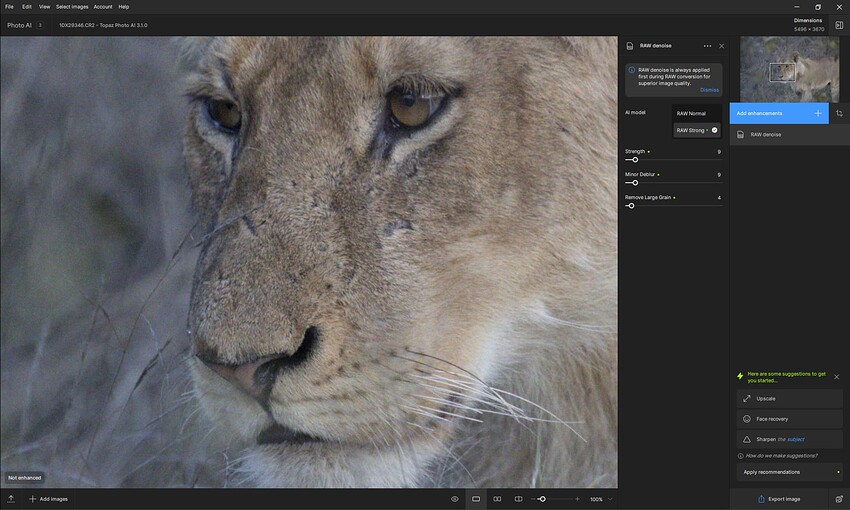Open the Select images menu
850x510 pixels.
click(x=72, y=7)
